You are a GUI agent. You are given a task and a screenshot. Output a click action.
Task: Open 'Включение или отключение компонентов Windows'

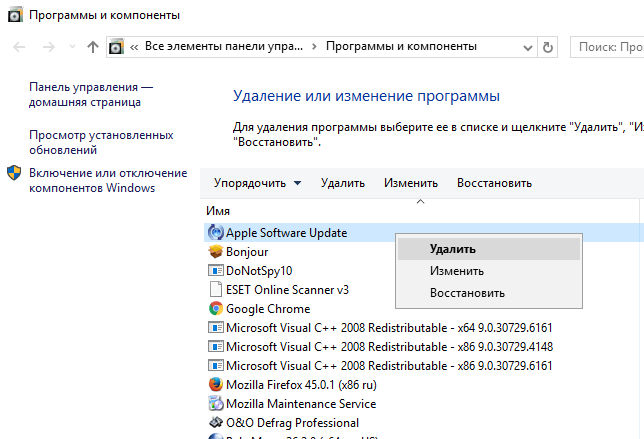pos(108,180)
